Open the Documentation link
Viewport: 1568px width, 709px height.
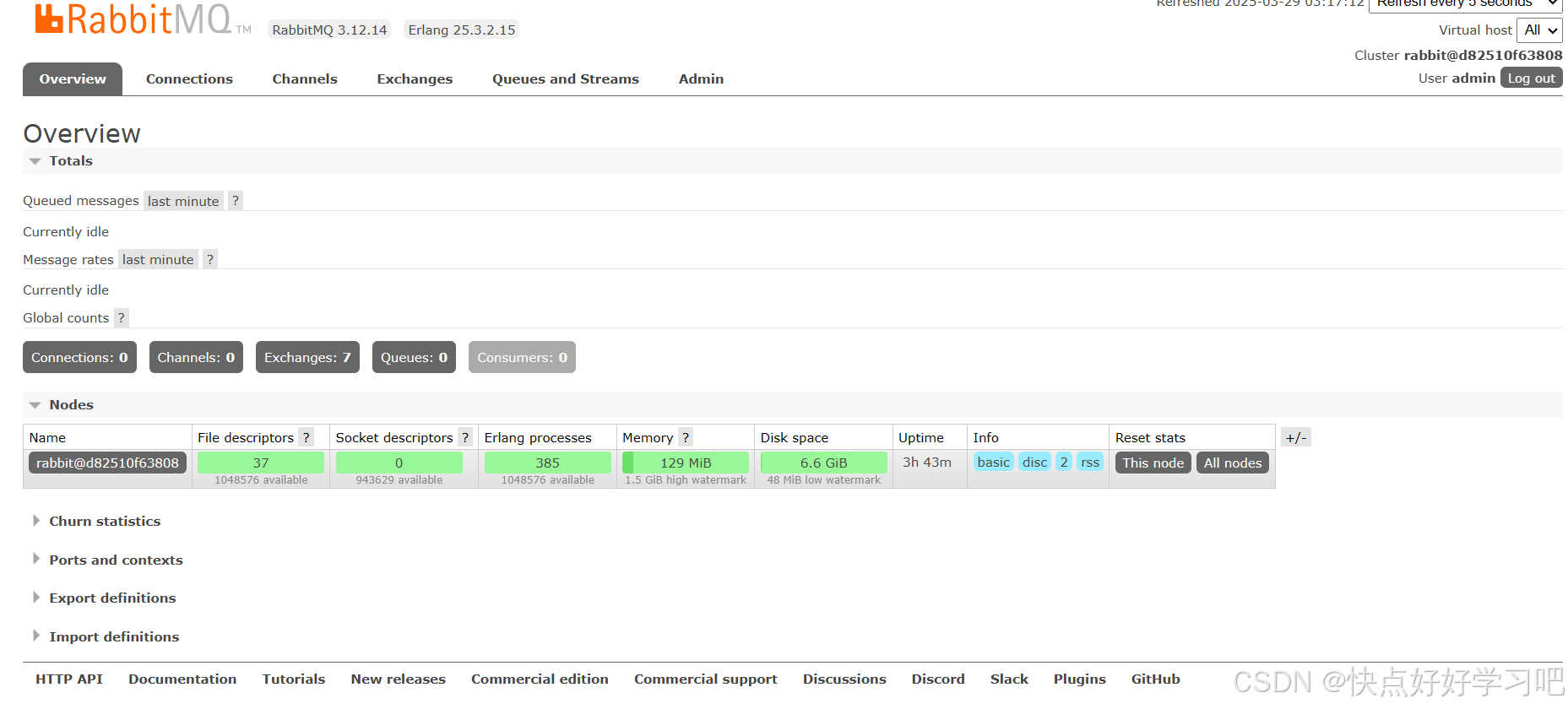[x=182, y=679]
